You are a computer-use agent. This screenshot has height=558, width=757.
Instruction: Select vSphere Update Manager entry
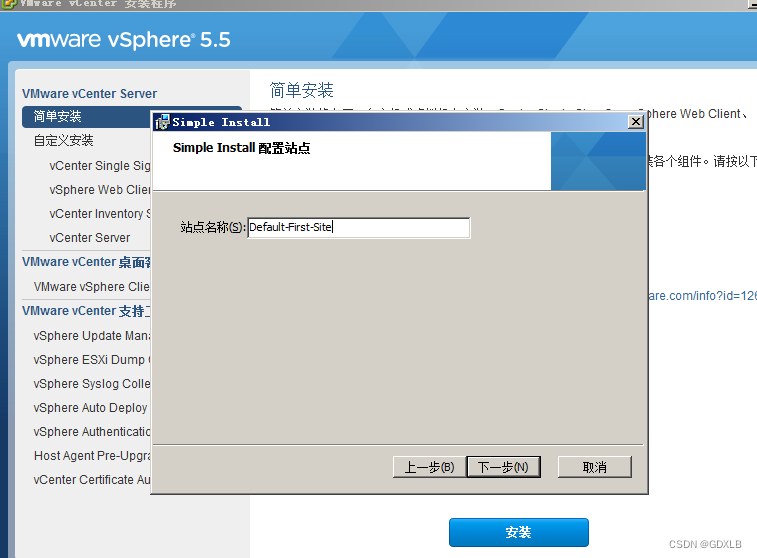coord(92,335)
